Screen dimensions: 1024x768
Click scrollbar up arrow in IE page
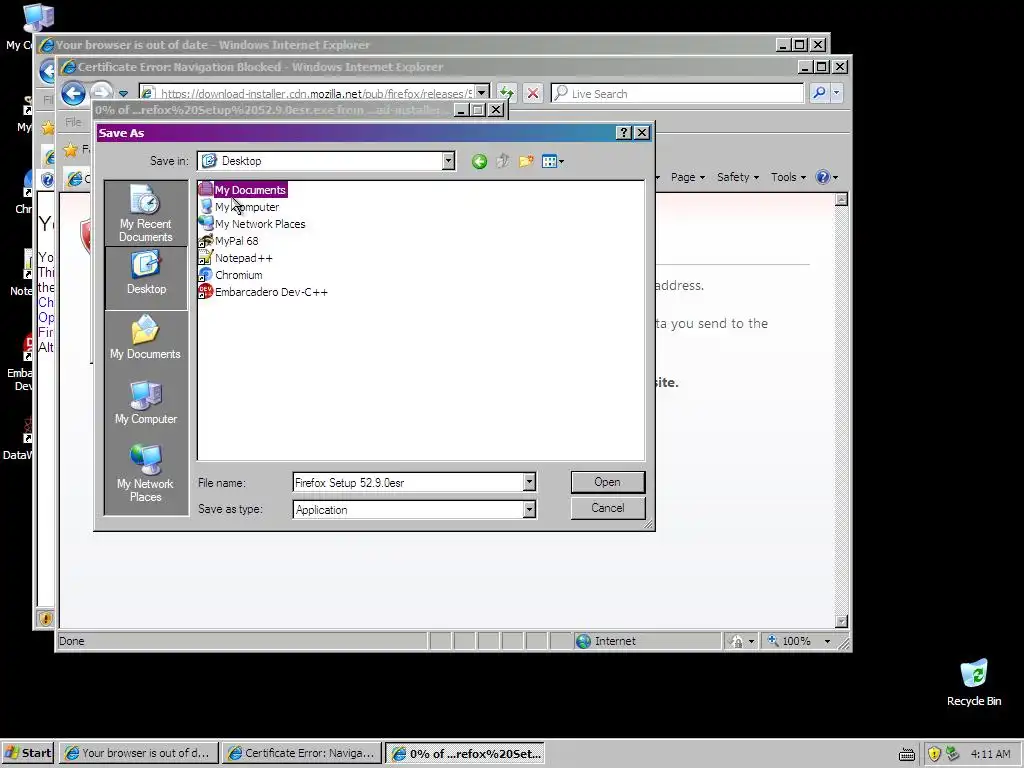tap(841, 200)
